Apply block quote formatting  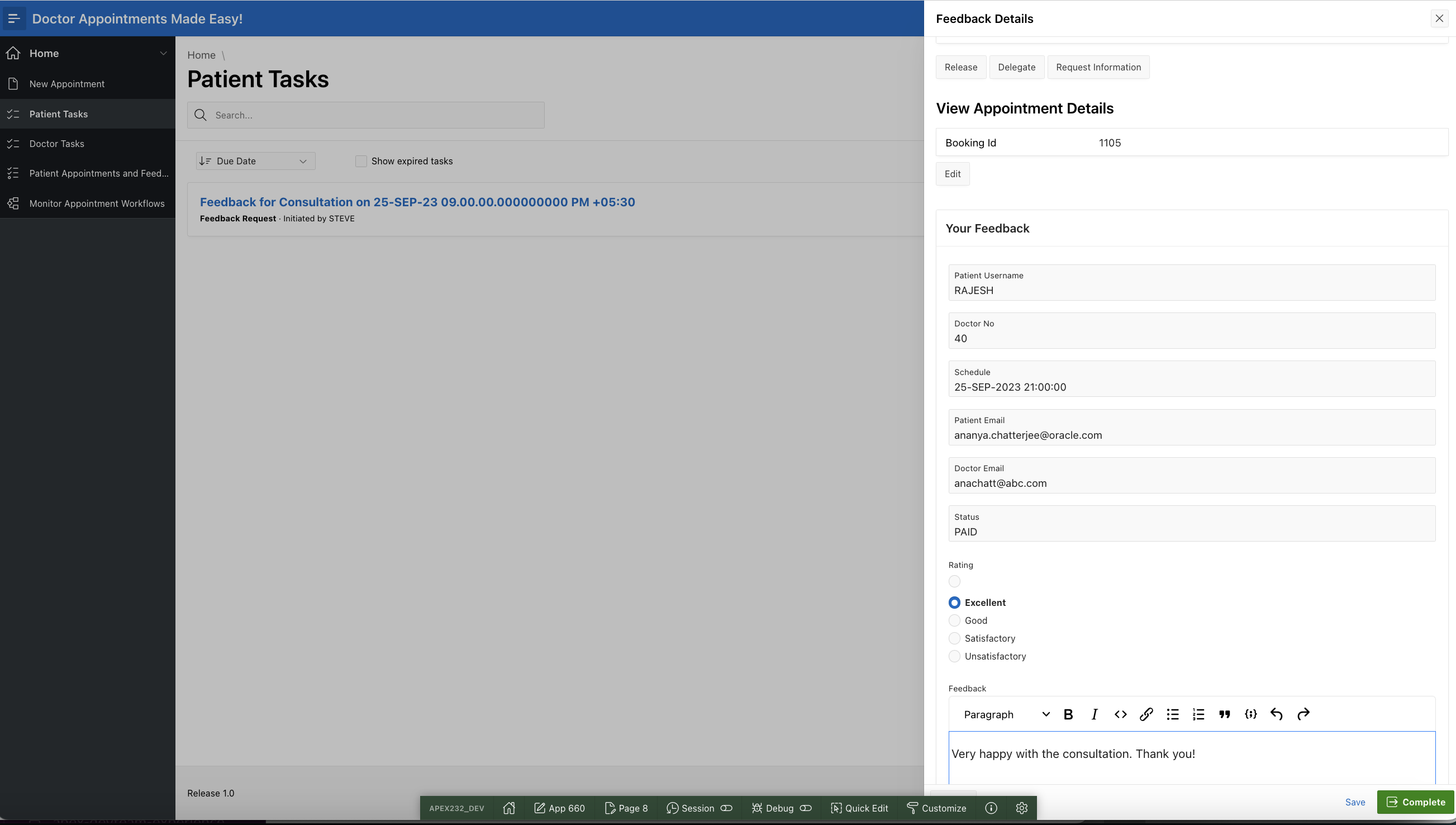point(1224,714)
